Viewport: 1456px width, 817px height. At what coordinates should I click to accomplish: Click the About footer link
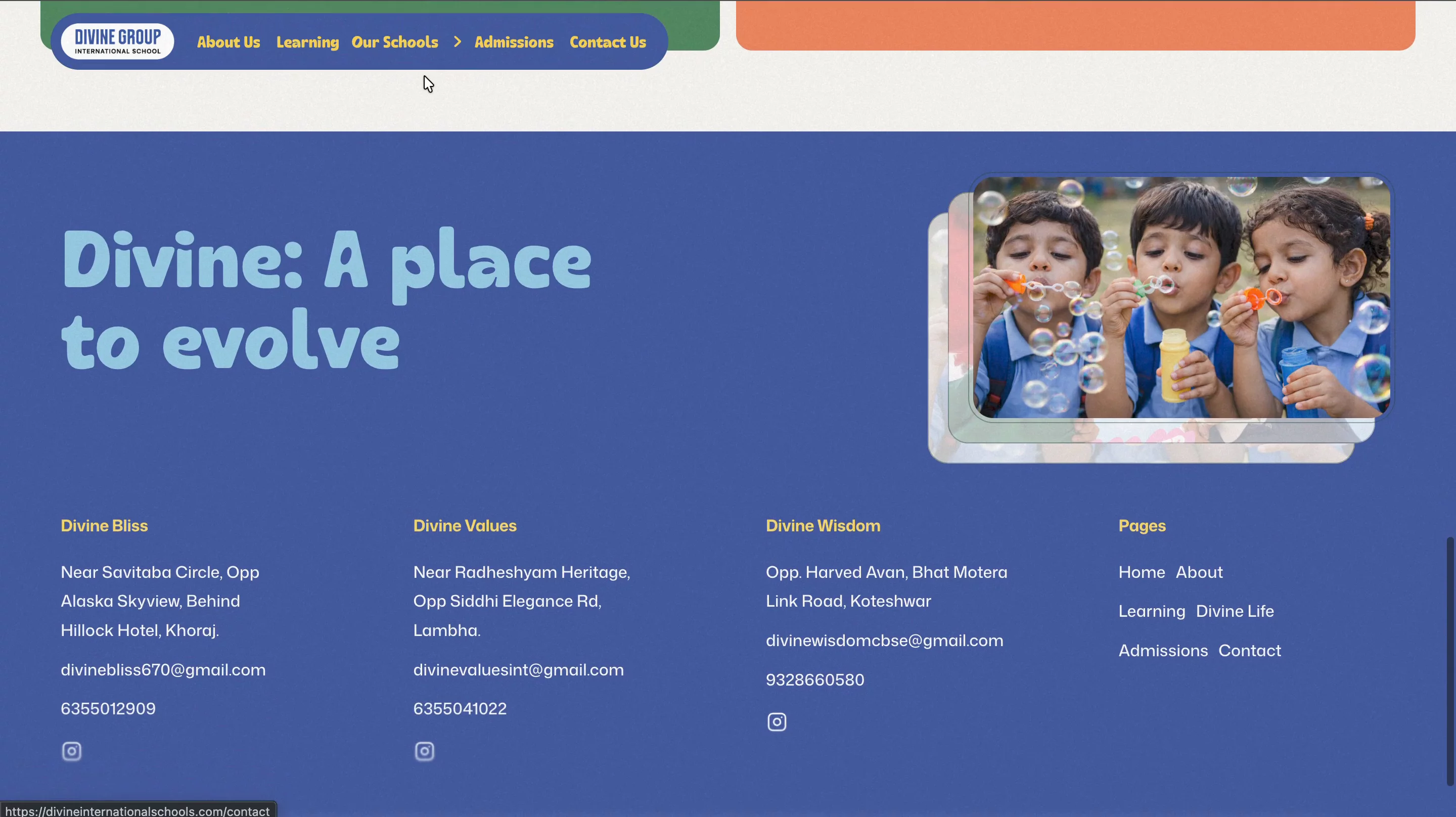[x=1199, y=572]
